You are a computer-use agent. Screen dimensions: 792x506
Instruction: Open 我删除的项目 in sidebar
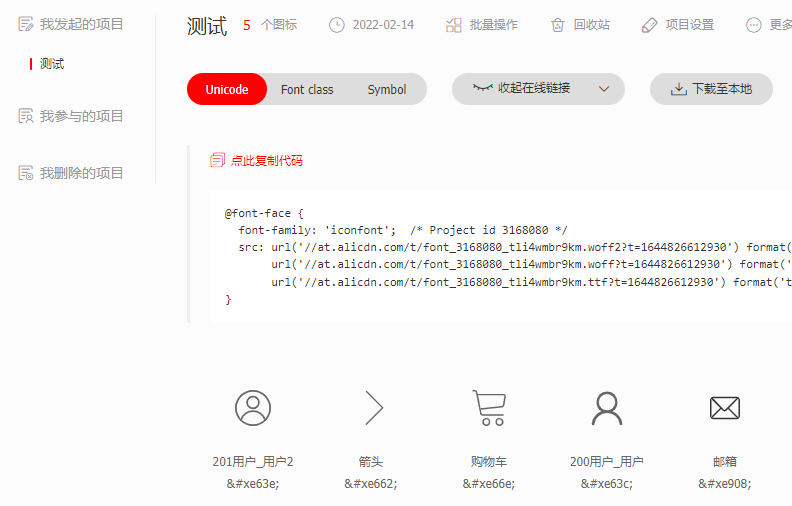[x=81, y=173]
